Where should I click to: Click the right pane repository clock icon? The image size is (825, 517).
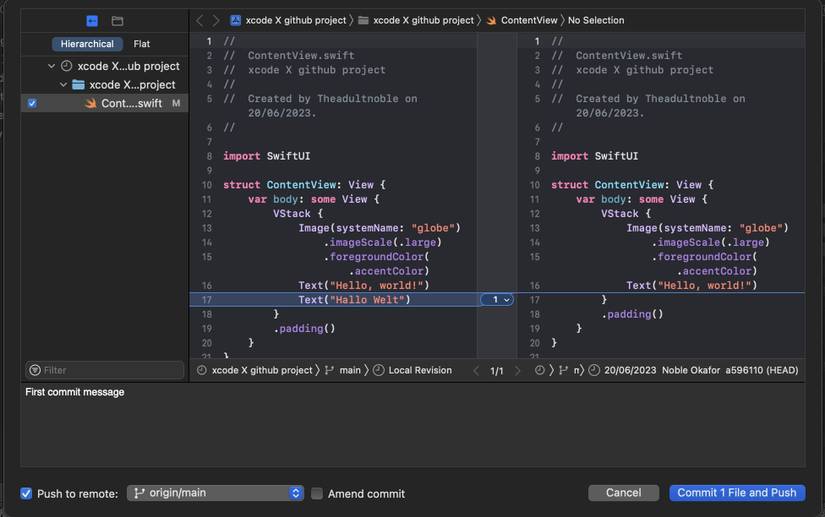[x=540, y=370]
